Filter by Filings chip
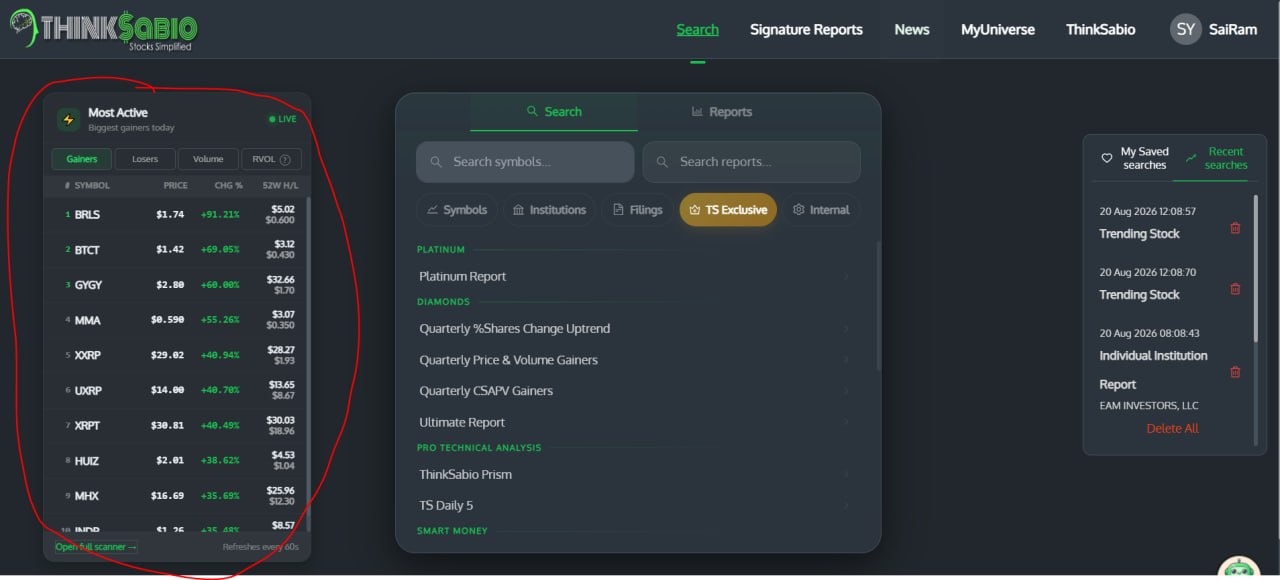 (638, 210)
